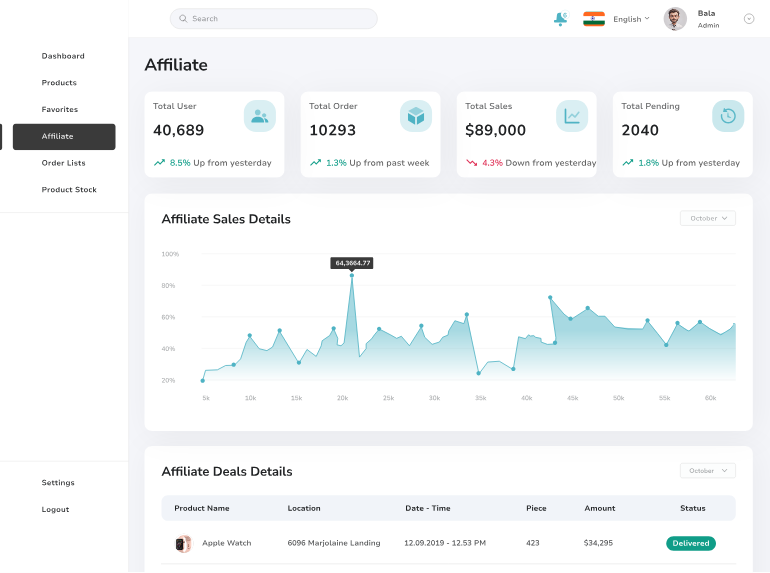The height and width of the screenshot is (573, 770).
Task: Click the search magnifier icon
Action: [183, 19]
